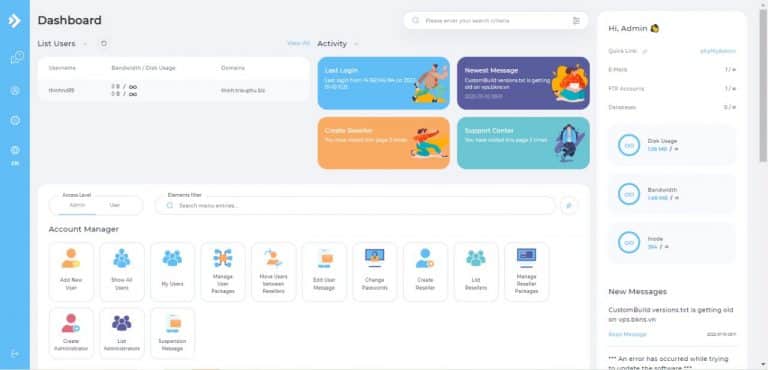Click the 'E-Mails' row in admin panel
This screenshot has height=370, width=768.
point(672,70)
